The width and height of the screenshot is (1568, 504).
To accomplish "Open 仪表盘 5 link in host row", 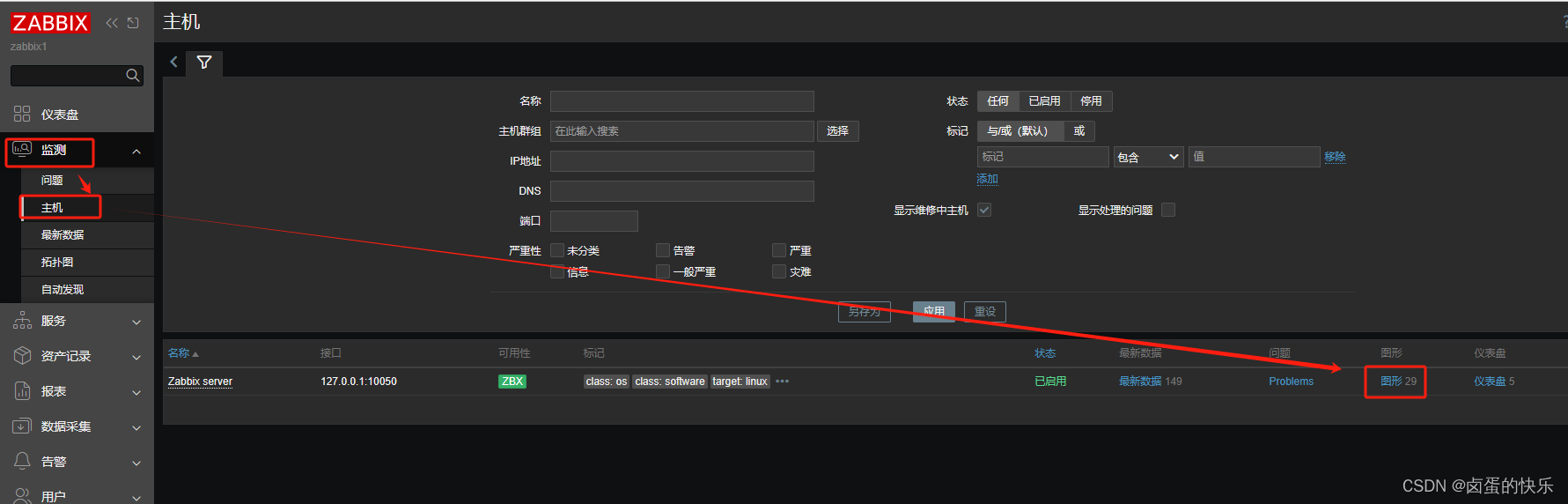I will pyautogui.click(x=1494, y=382).
